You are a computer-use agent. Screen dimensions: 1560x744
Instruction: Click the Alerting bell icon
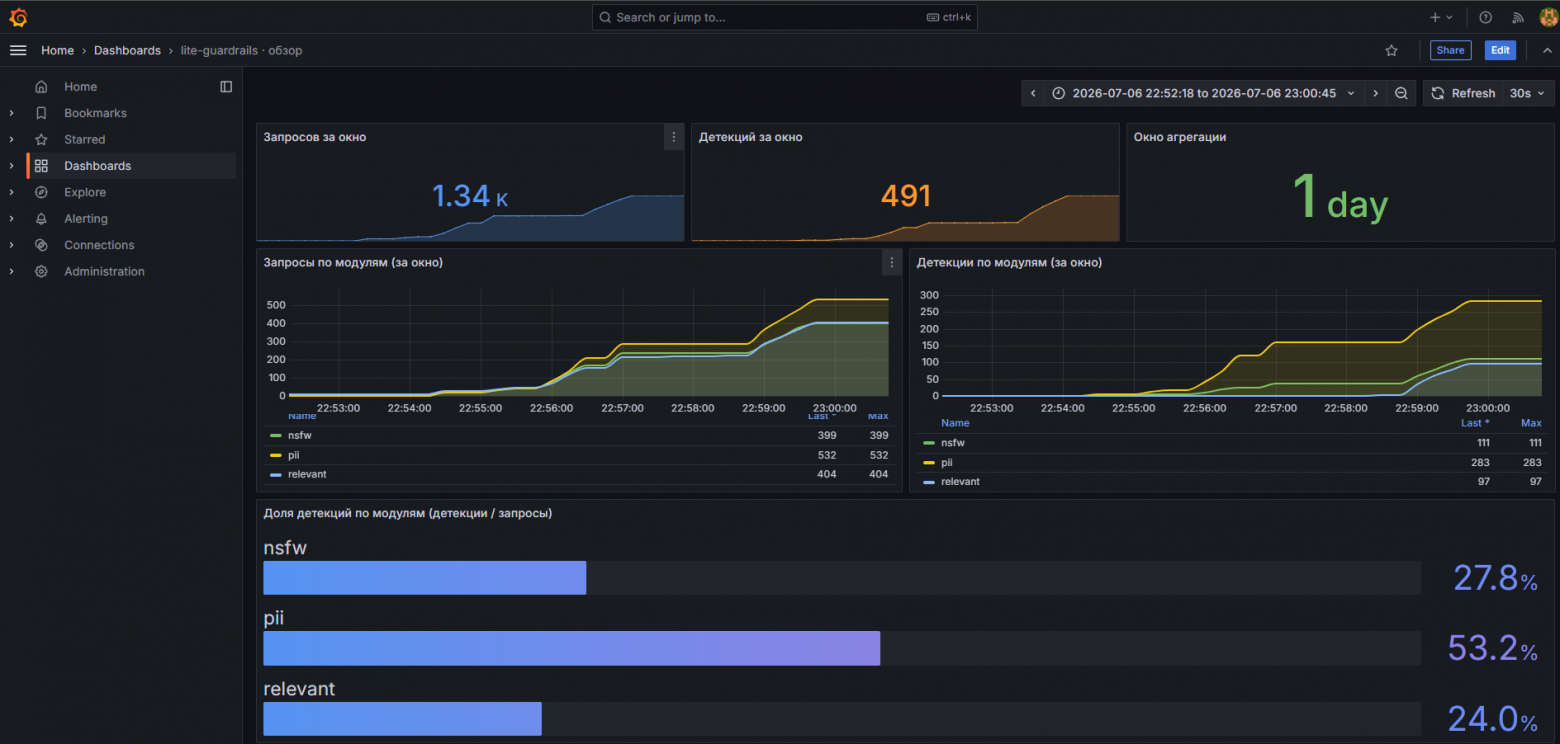tap(41, 219)
